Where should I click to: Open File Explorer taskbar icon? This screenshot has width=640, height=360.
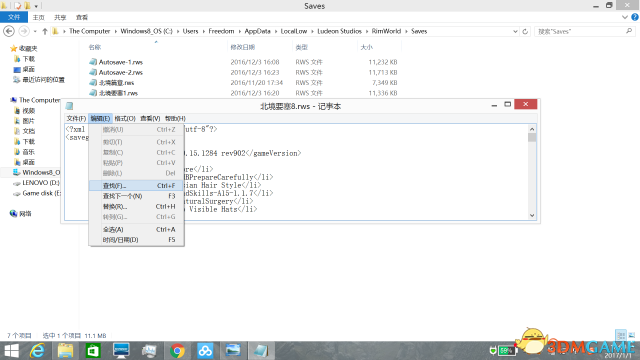click(x=65, y=351)
